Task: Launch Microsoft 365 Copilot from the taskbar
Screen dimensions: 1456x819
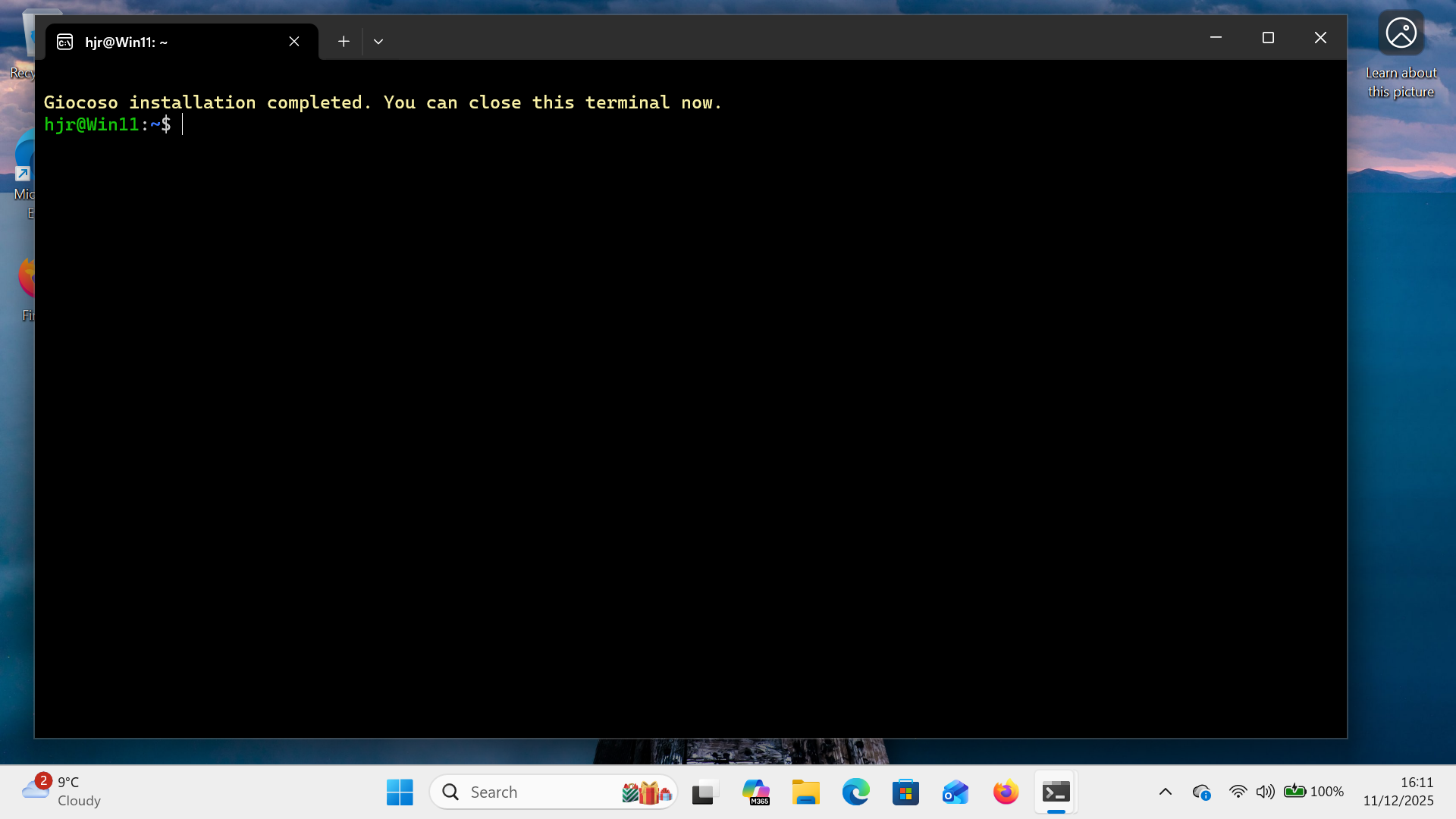Action: pos(756,792)
